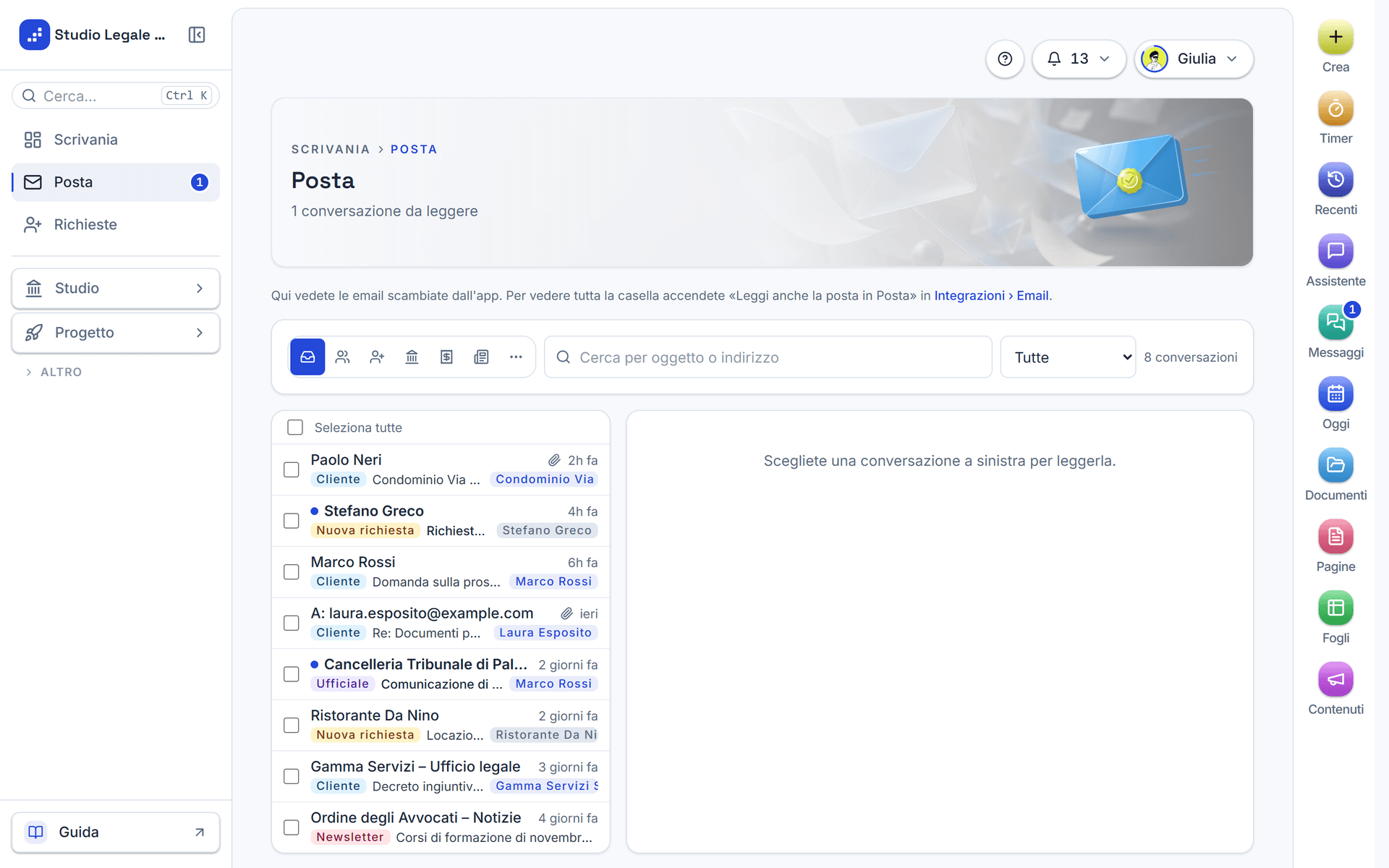Open the Pagine icon
Viewport: 1389px width, 868px height.
1335,537
